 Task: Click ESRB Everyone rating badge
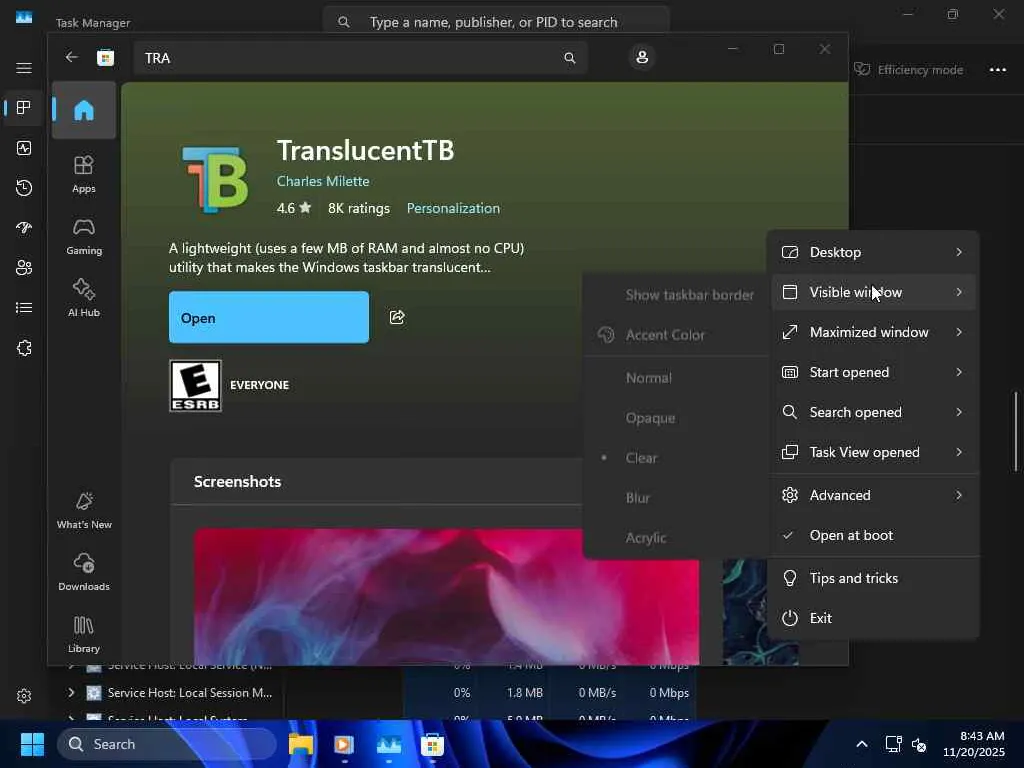pyautogui.click(x=195, y=385)
